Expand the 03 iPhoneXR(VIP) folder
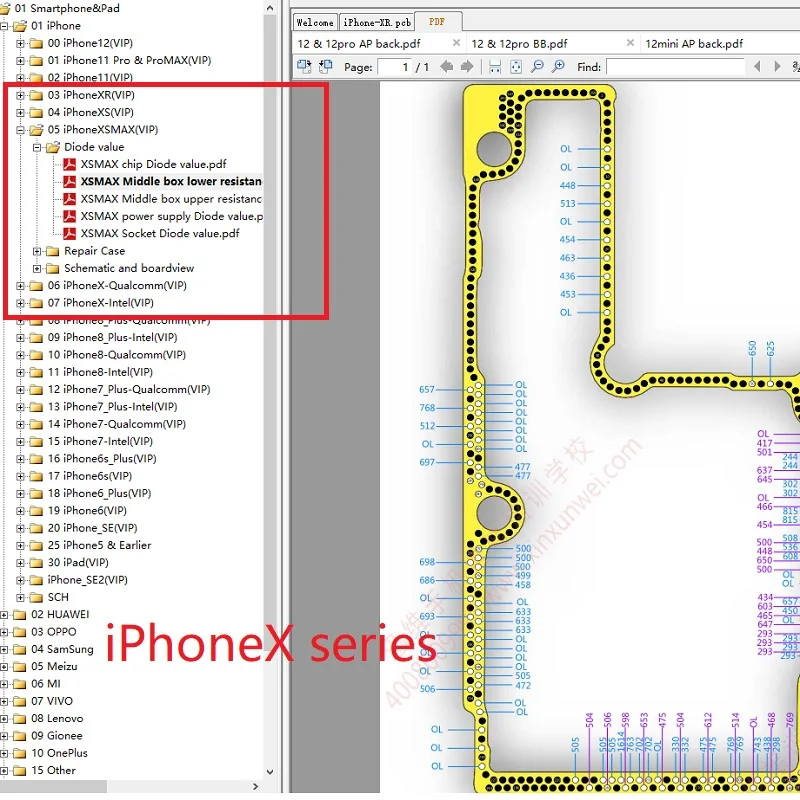Image resolution: width=800 pixels, height=800 pixels. point(20,95)
